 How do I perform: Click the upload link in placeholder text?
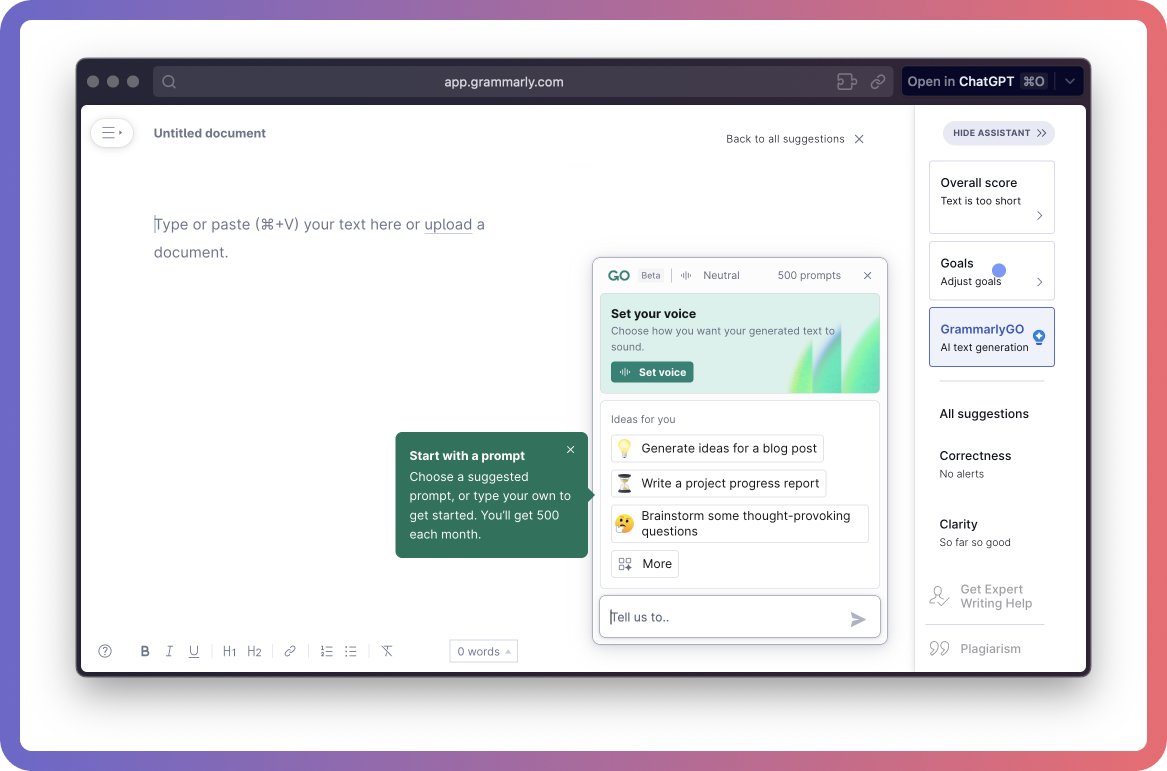[448, 225]
